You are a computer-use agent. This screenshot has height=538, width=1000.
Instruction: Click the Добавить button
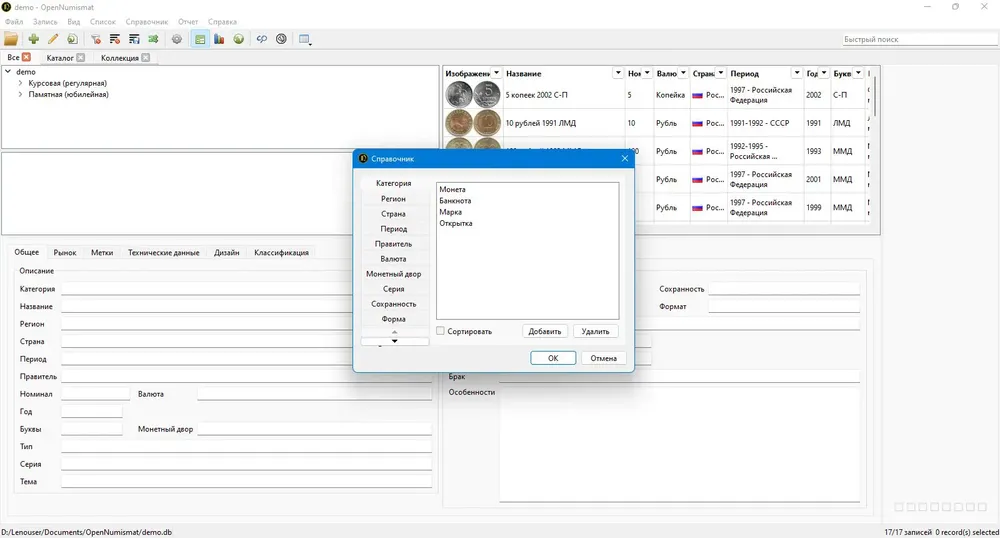click(545, 331)
